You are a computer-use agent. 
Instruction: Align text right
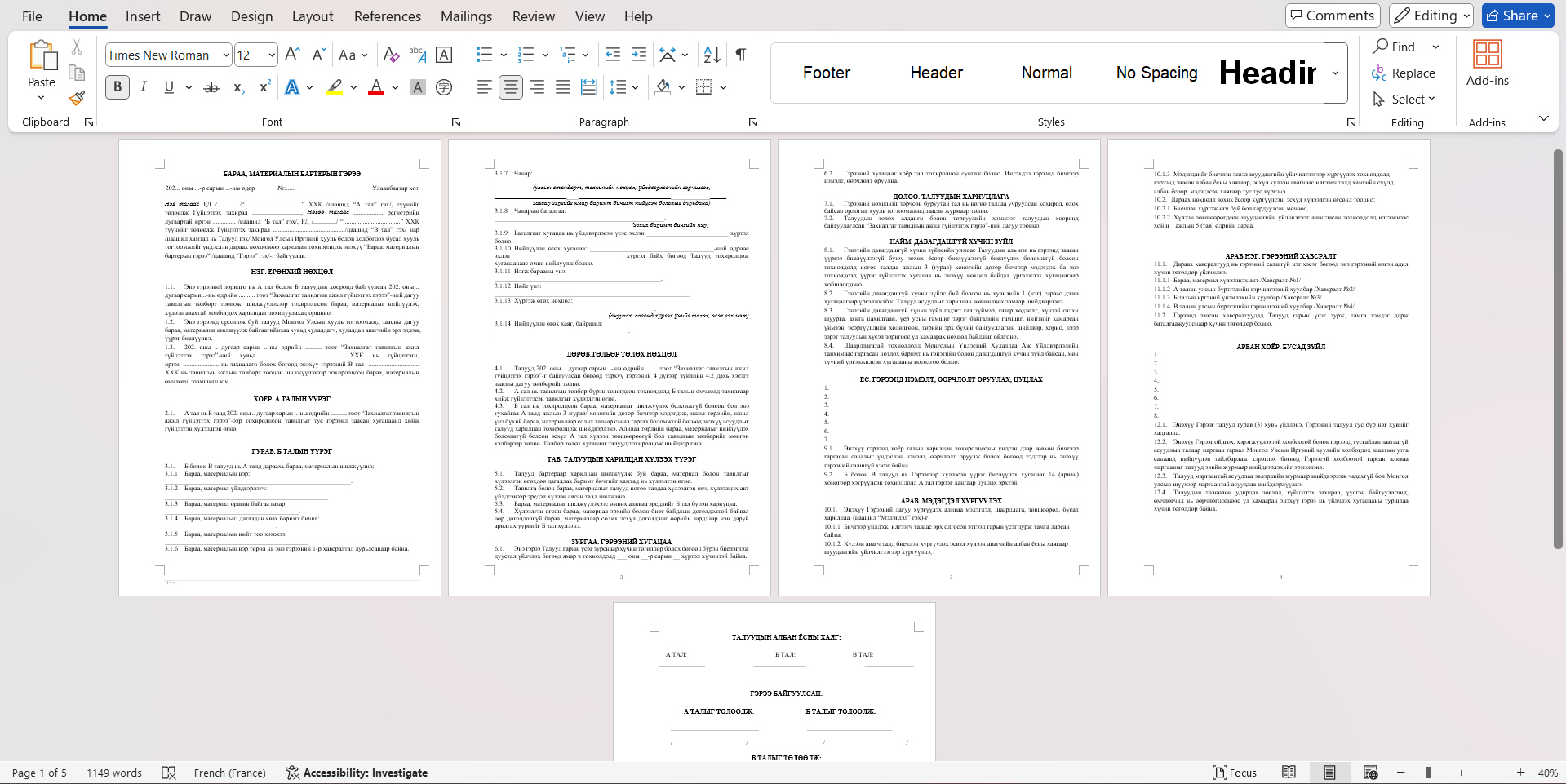point(537,87)
